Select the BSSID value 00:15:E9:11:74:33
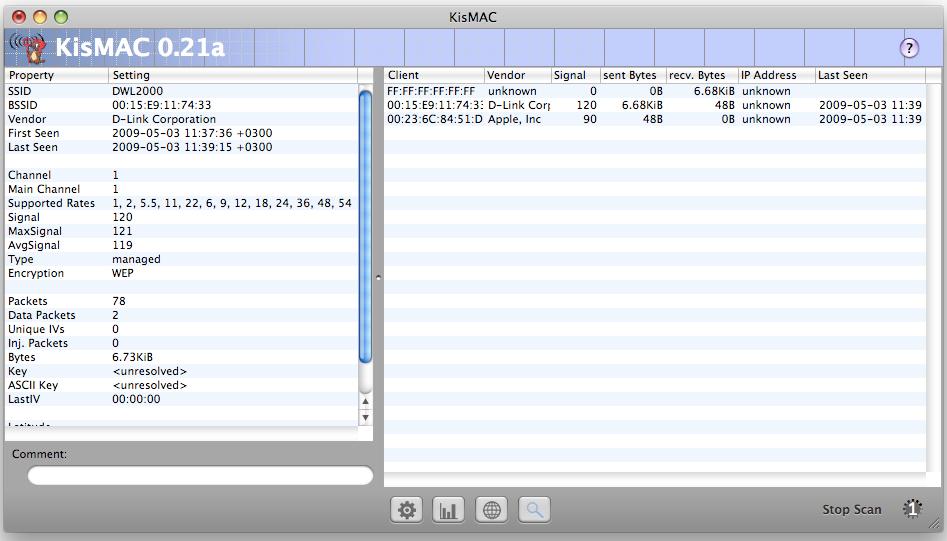 161,105
